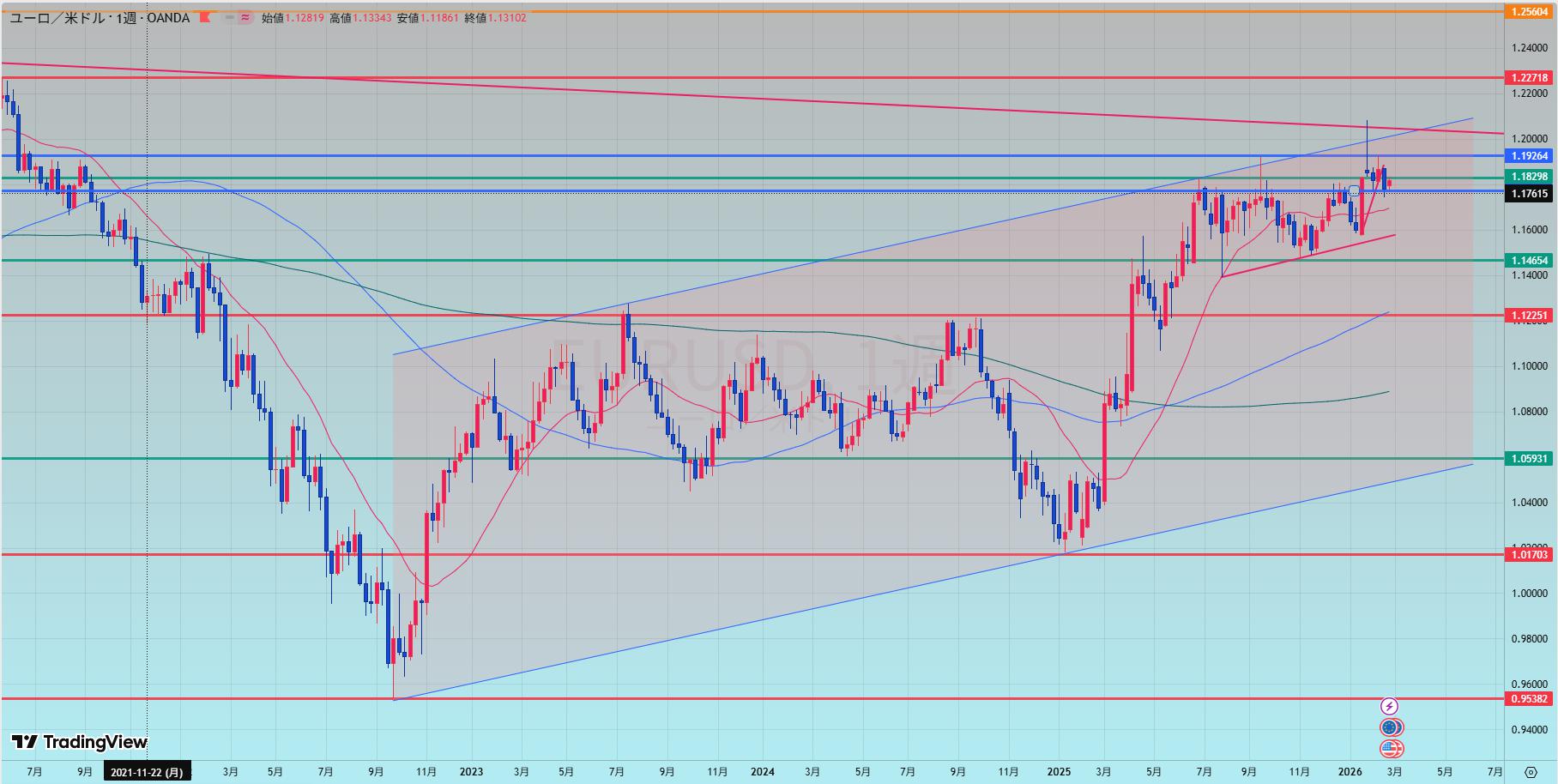Click the current price 1.17615 label
This screenshot has width=1558, height=784.
coord(1529,194)
